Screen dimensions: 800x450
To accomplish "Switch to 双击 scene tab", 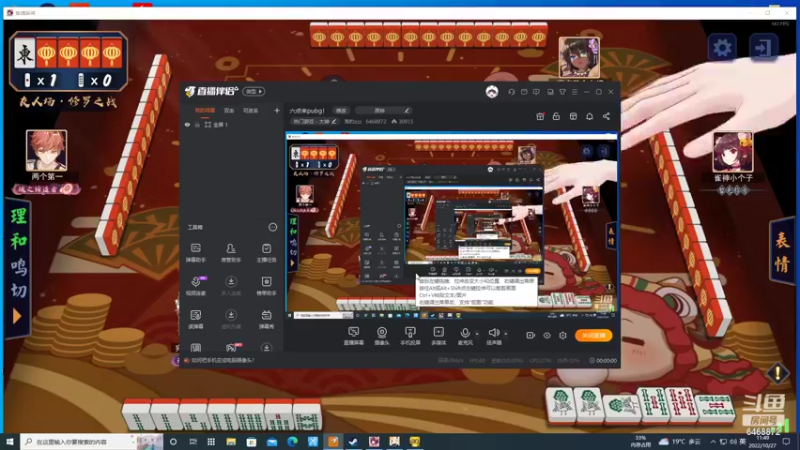I will pyautogui.click(x=229, y=110).
